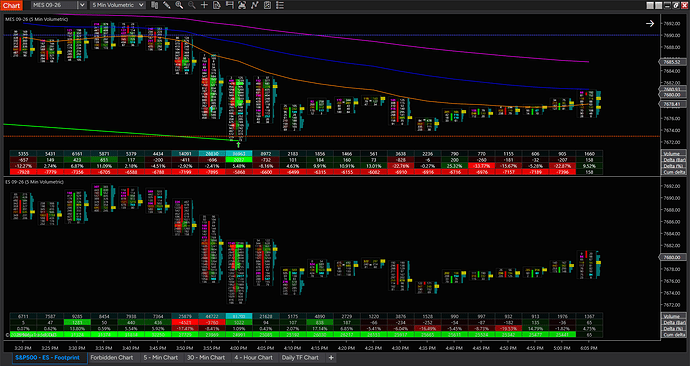Open the 4 - Hour Chart tab

tap(253, 358)
